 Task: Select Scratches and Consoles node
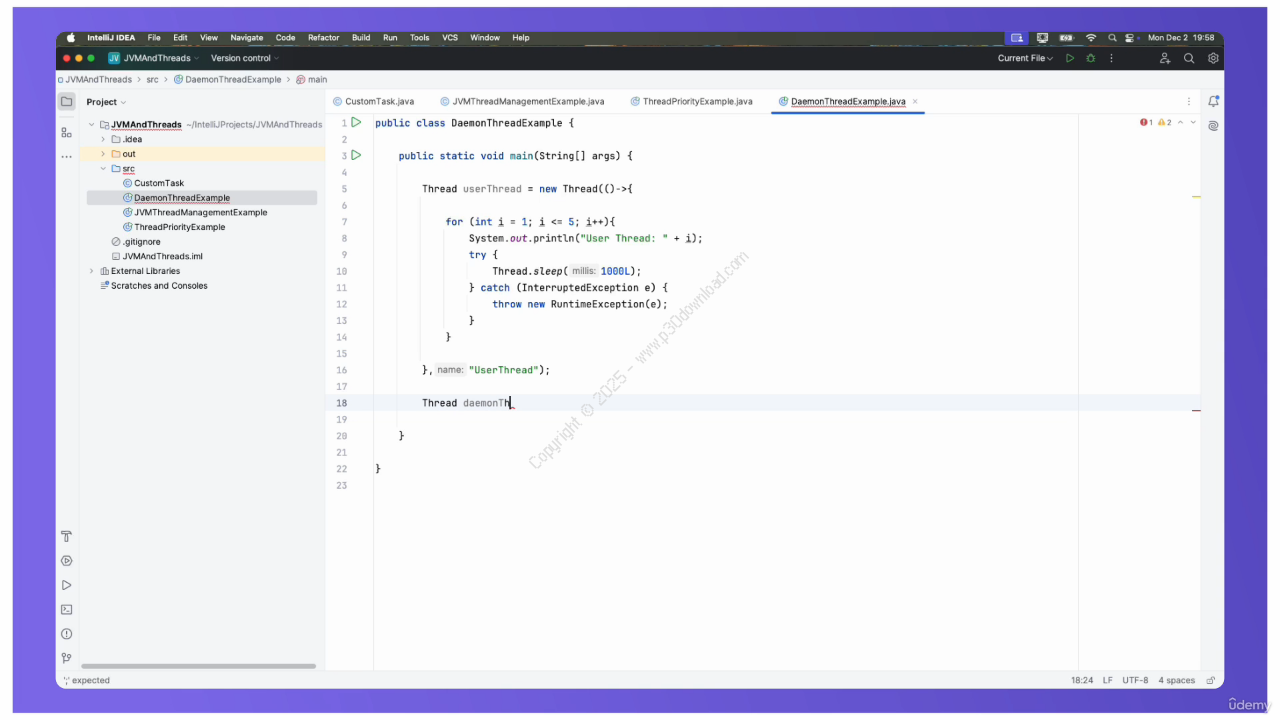click(x=159, y=286)
